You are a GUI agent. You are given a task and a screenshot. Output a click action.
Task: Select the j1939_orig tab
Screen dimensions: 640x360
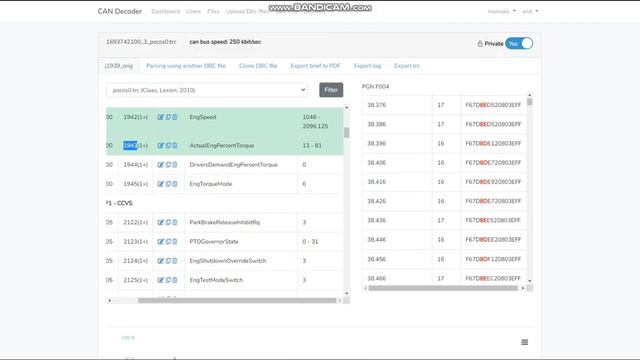(119, 66)
